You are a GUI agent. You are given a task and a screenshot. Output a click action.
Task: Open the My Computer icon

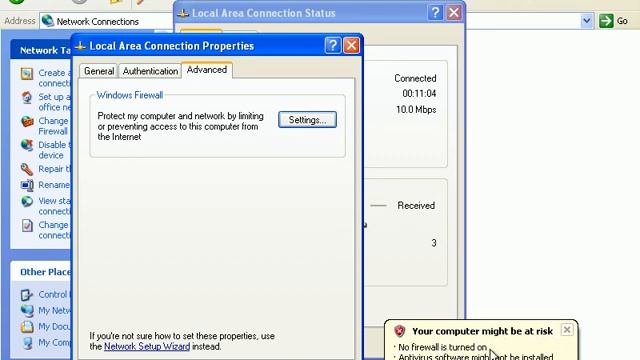(27, 343)
